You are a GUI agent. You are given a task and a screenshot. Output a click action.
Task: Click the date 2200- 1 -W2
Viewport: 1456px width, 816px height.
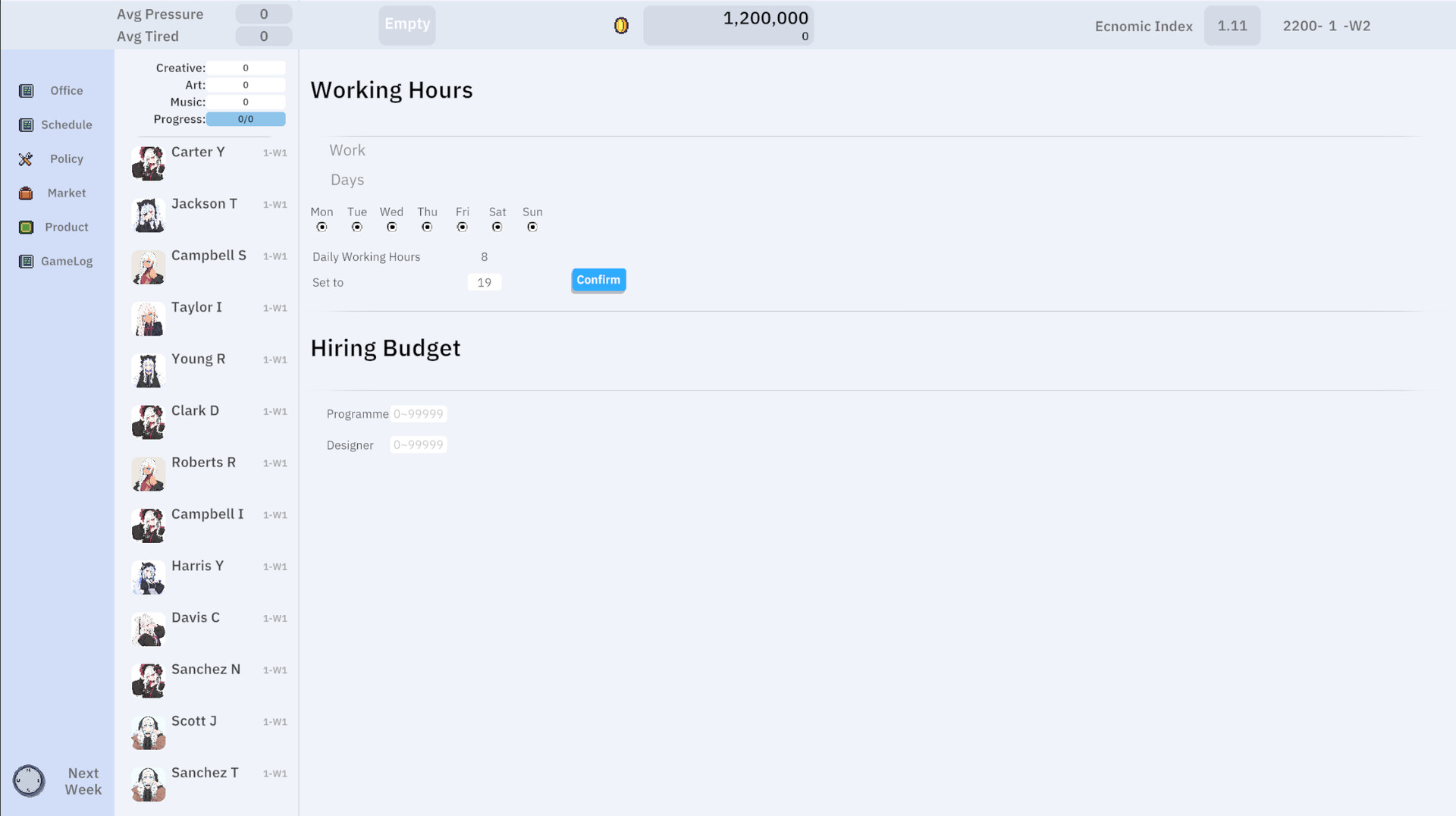tap(1326, 26)
